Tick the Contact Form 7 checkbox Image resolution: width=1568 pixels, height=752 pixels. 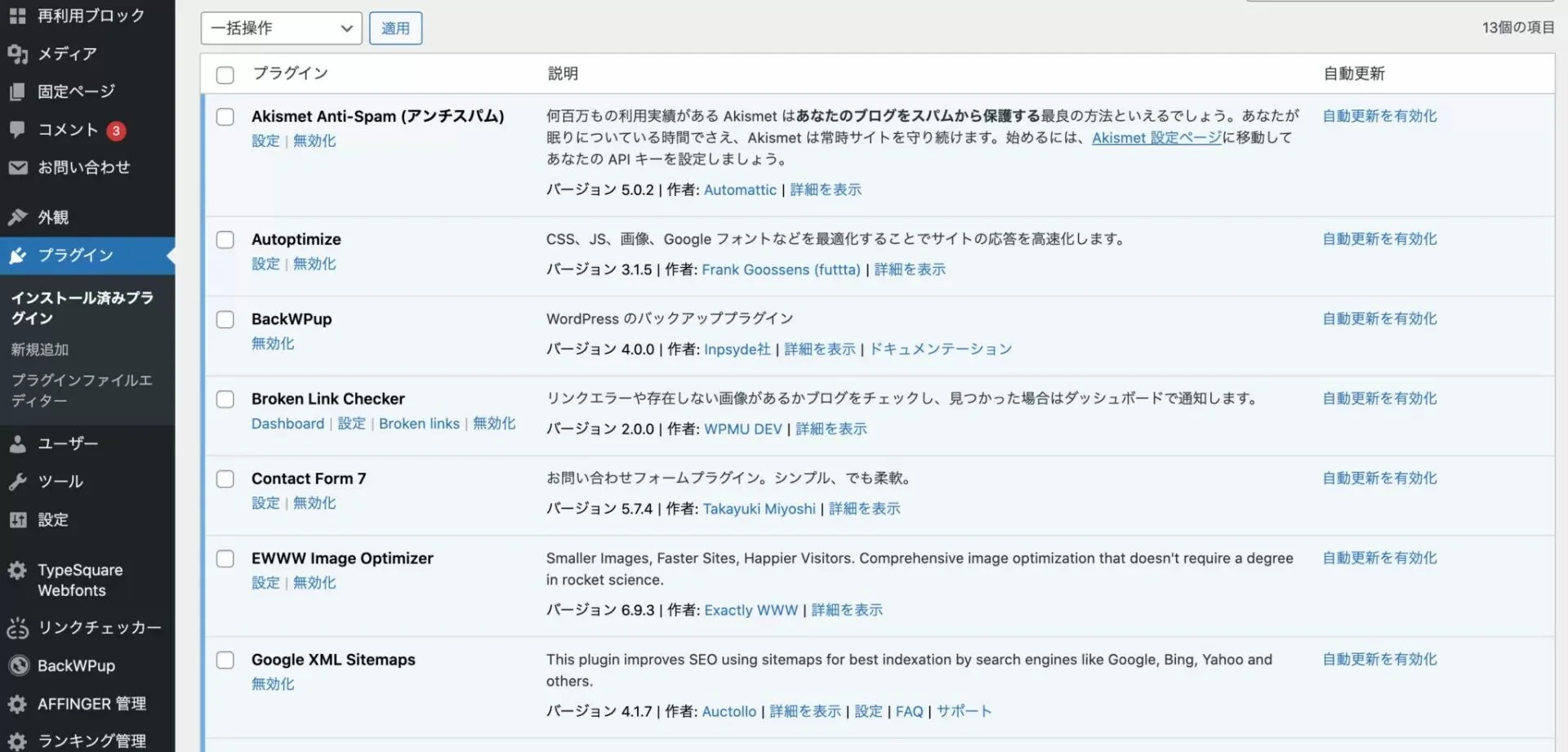[x=225, y=479]
